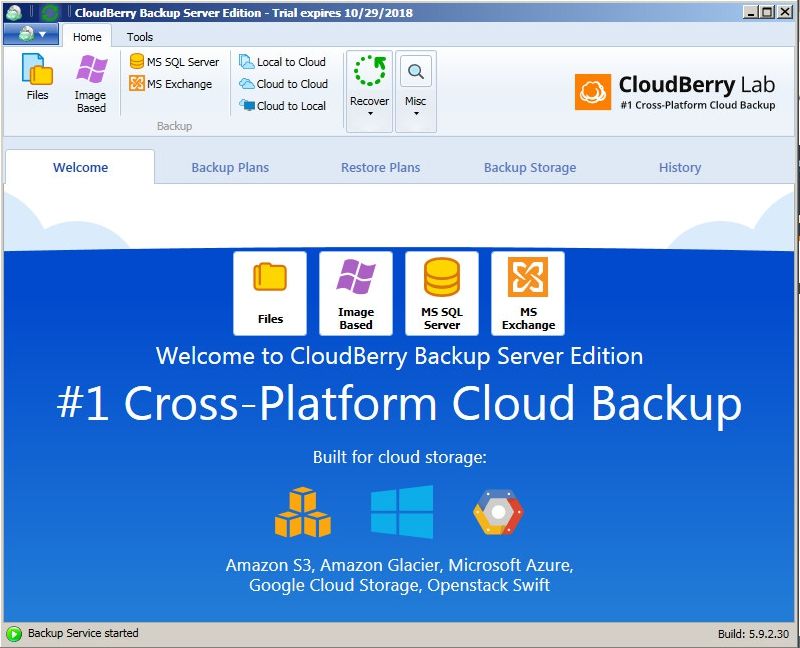Click the Google Cloud hexagon logo
Image resolution: width=800 pixels, height=648 pixels.
pyautogui.click(x=498, y=512)
